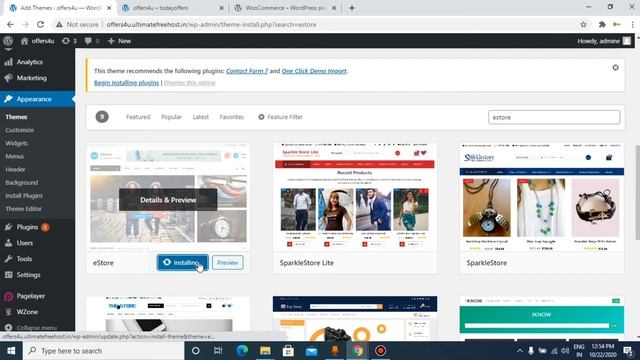
Task: Click the Installing button for eStore
Action: point(182,262)
